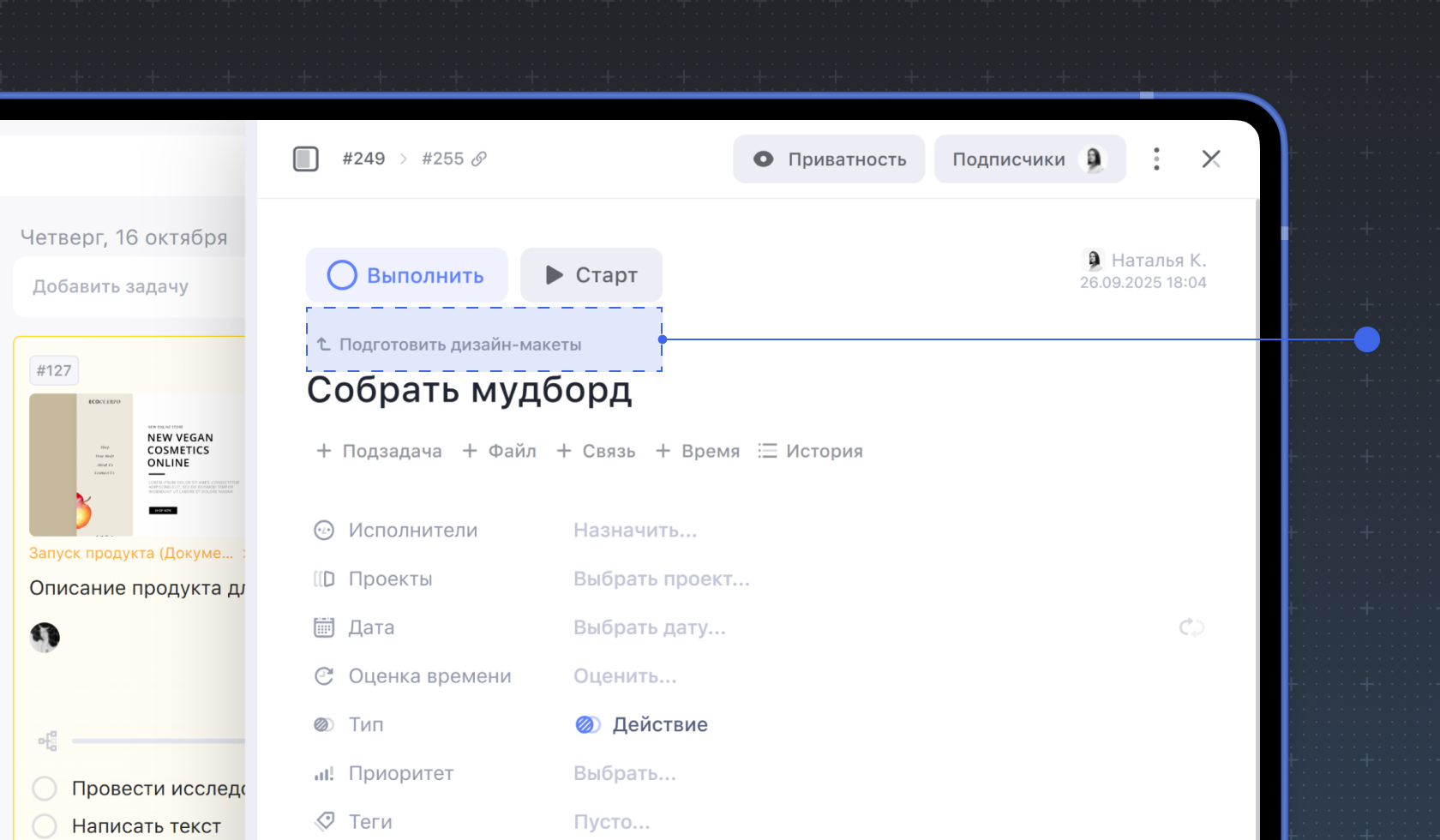Mark task complete with Выполнить

click(x=406, y=275)
